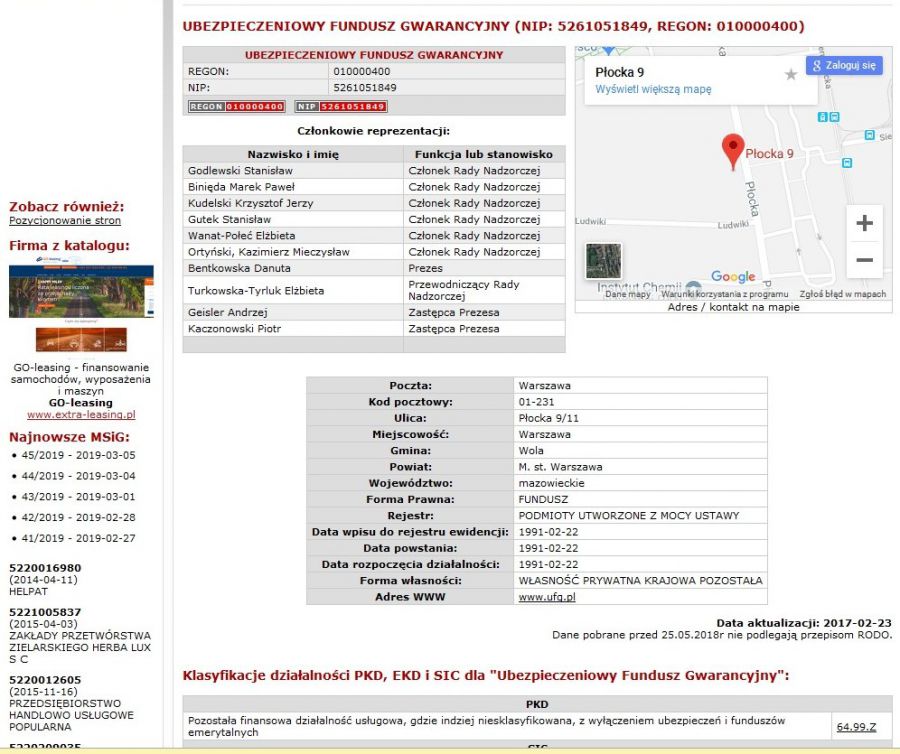
Task: Click the name Kaczonowski Piotr
Action: click(234, 328)
